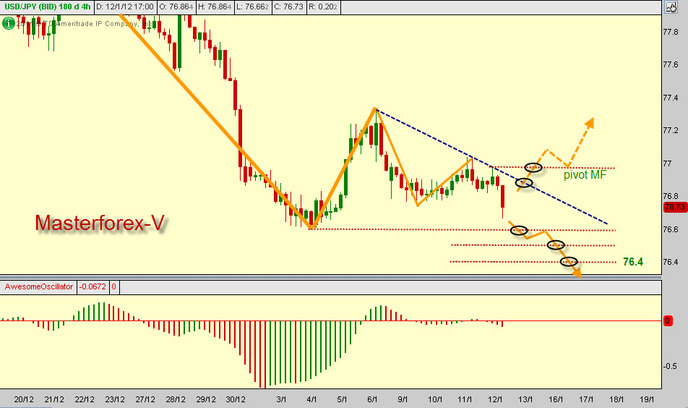Click the 77.6 price axis label
The image size is (688, 408).
click(670, 64)
